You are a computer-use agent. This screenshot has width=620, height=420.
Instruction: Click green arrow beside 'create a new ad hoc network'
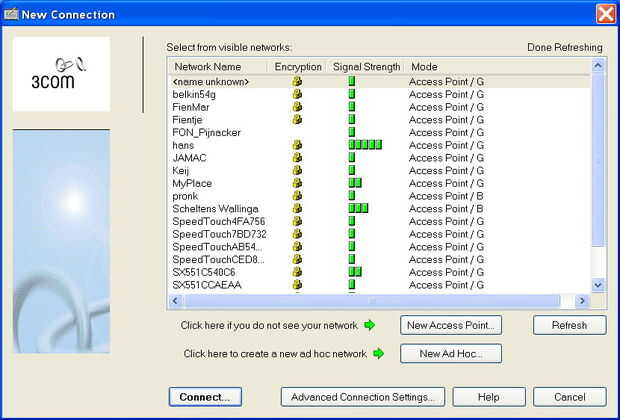(379, 353)
